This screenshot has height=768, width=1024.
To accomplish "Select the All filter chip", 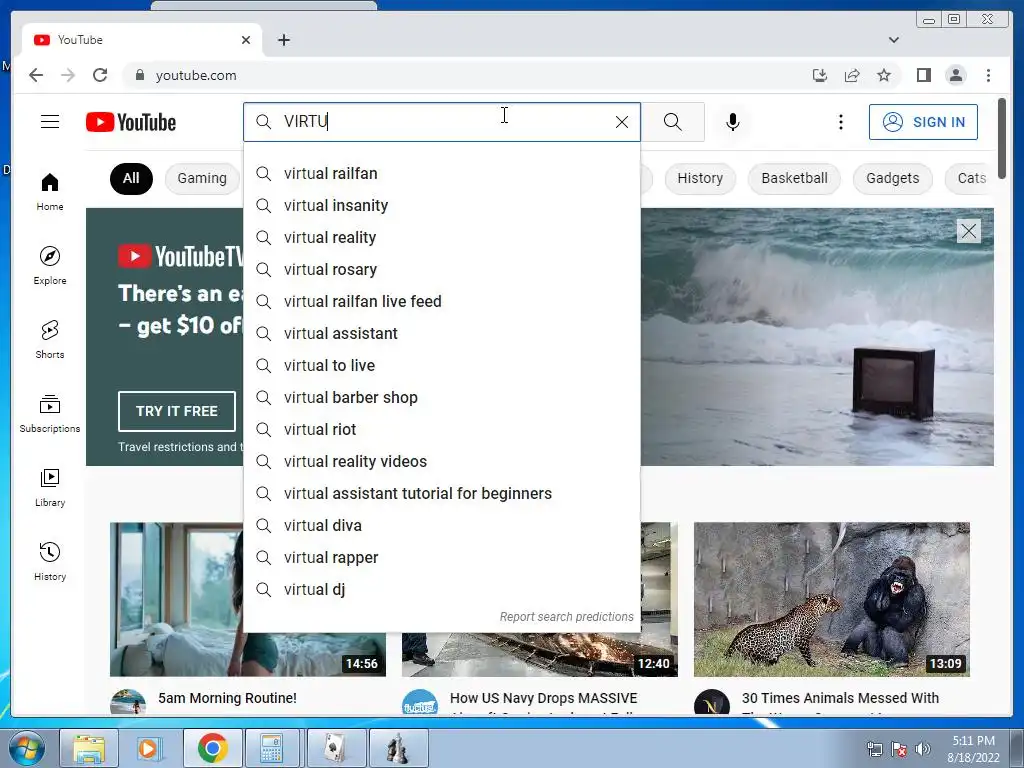I will 131,178.
